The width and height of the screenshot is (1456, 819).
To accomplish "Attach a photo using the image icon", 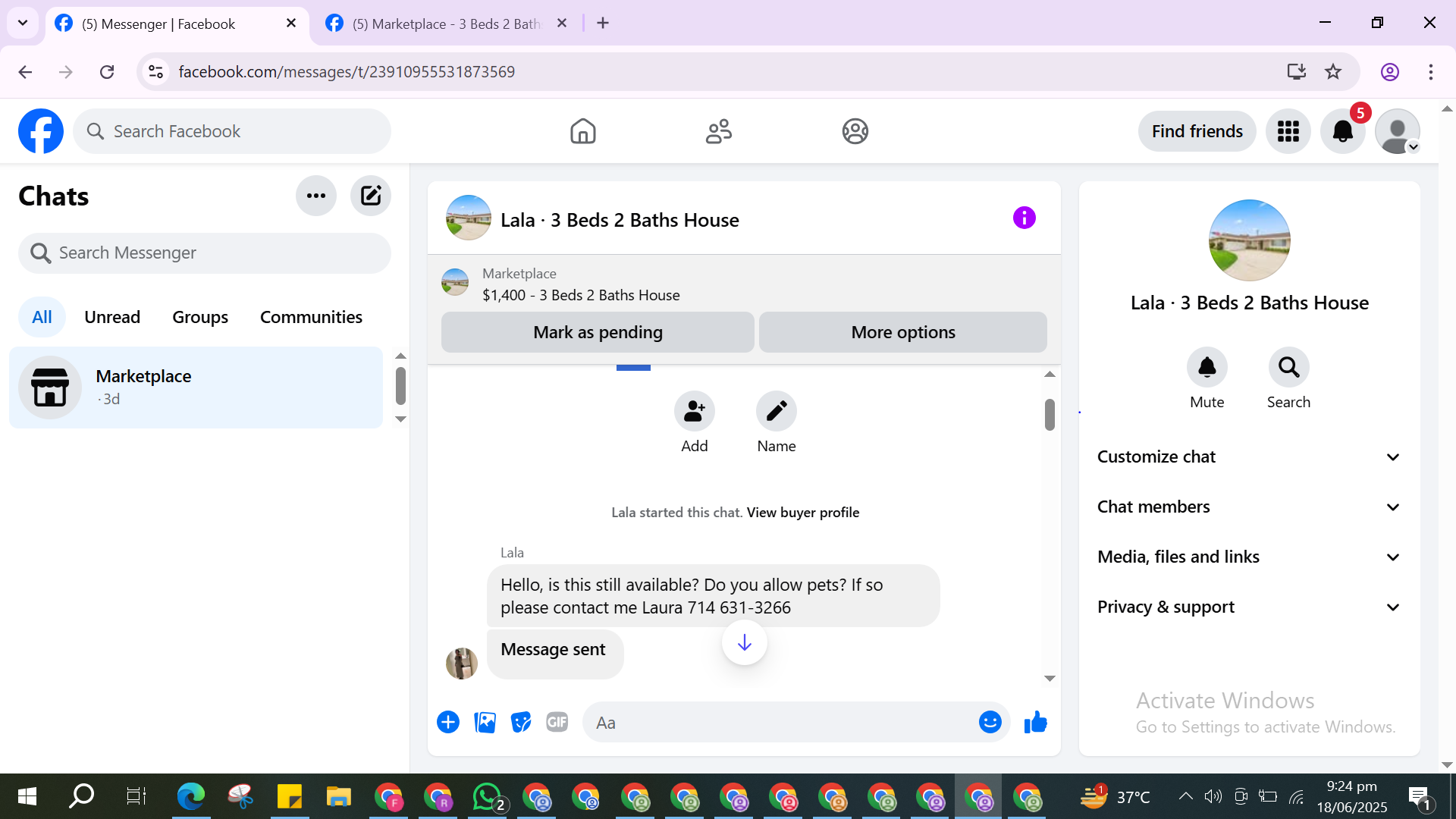I will click(485, 722).
